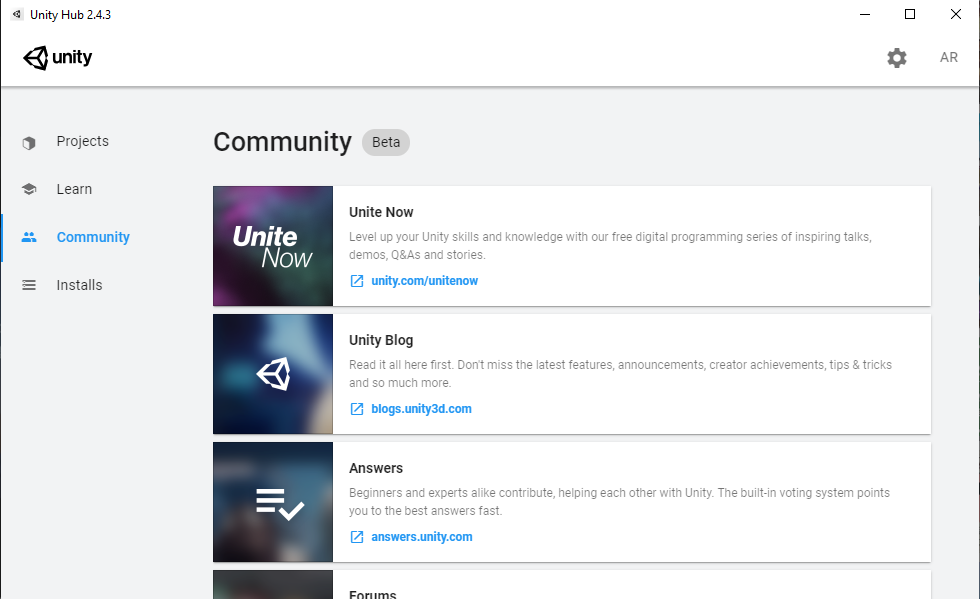Click the Unite Now thumbnail image
The width and height of the screenshot is (980, 599).
click(272, 246)
